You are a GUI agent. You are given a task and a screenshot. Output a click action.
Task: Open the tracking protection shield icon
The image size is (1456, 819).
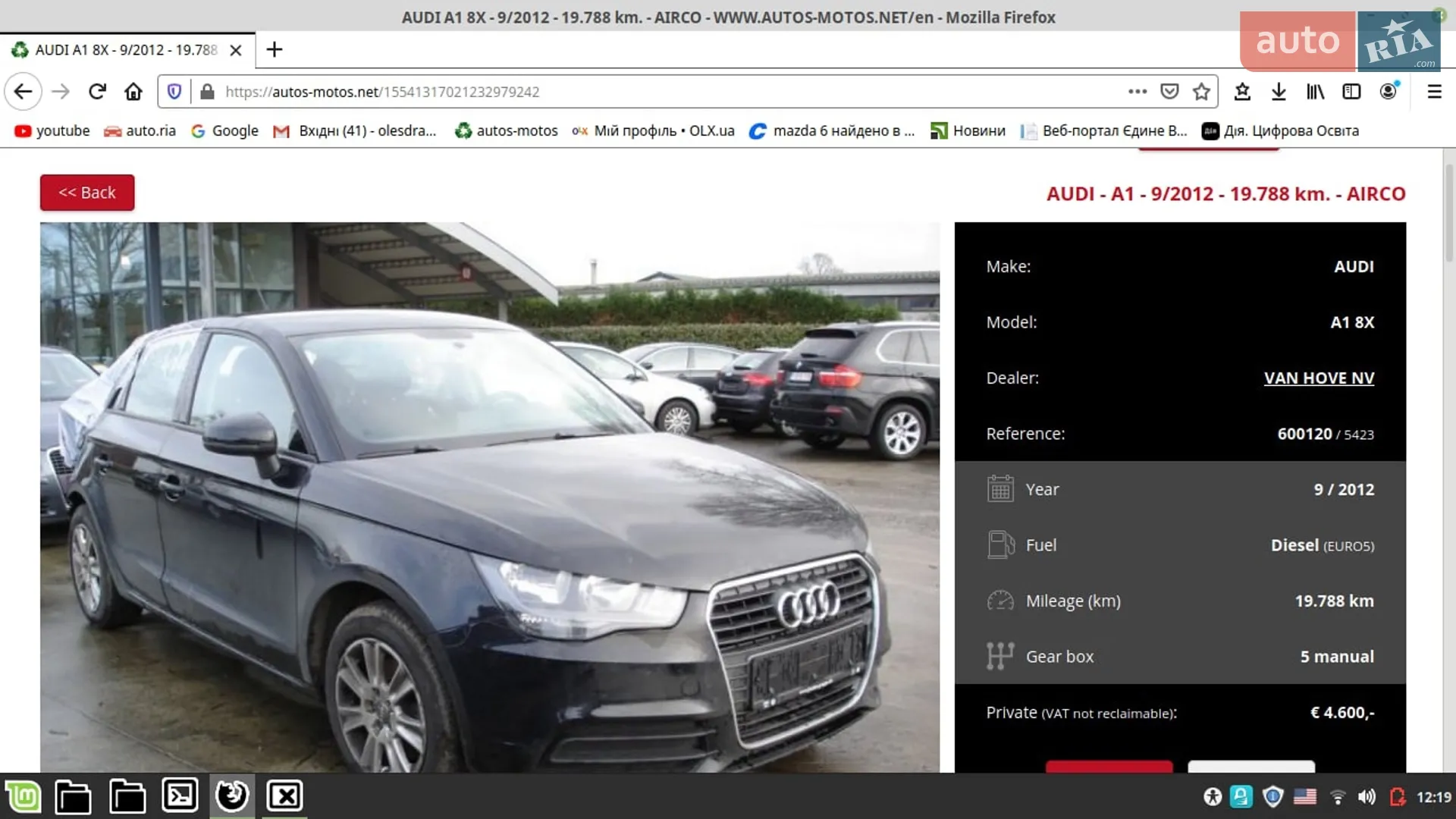pyautogui.click(x=174, y=92)
